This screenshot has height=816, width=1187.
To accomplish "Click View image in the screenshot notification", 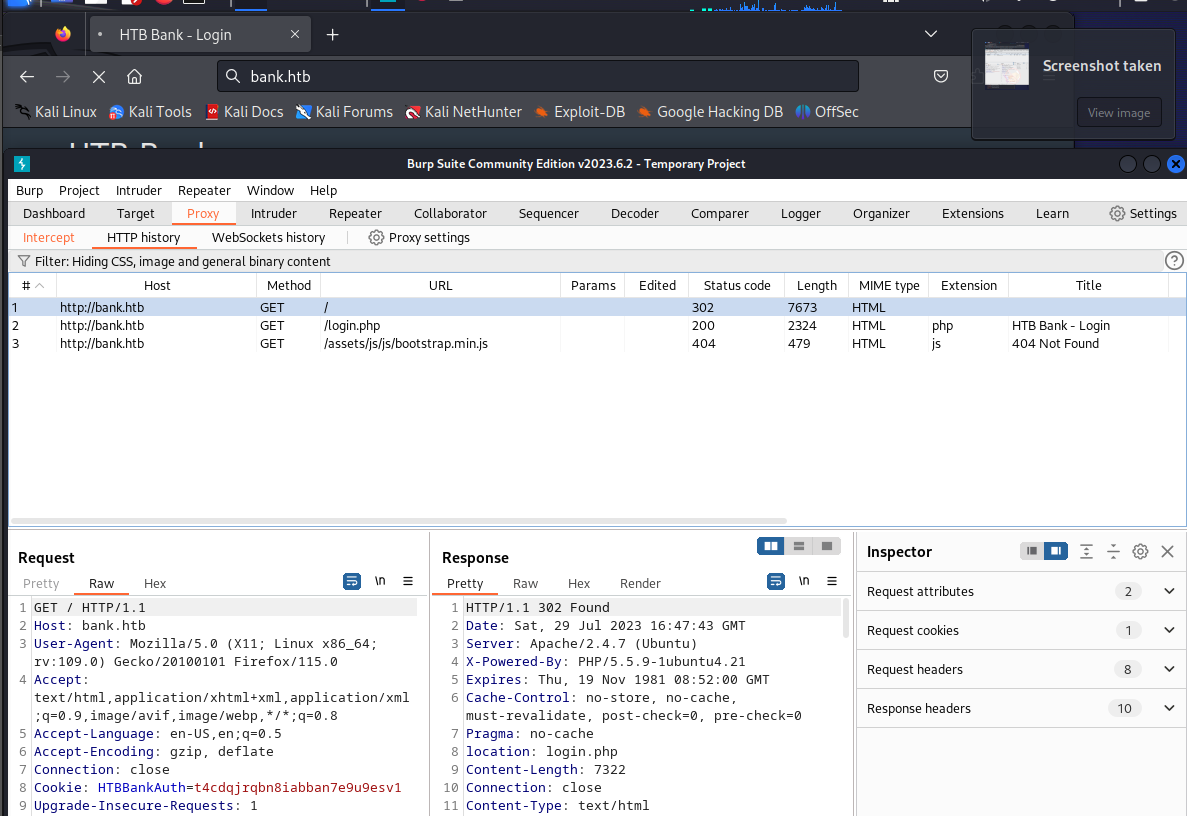I will tap(1119, 113).
